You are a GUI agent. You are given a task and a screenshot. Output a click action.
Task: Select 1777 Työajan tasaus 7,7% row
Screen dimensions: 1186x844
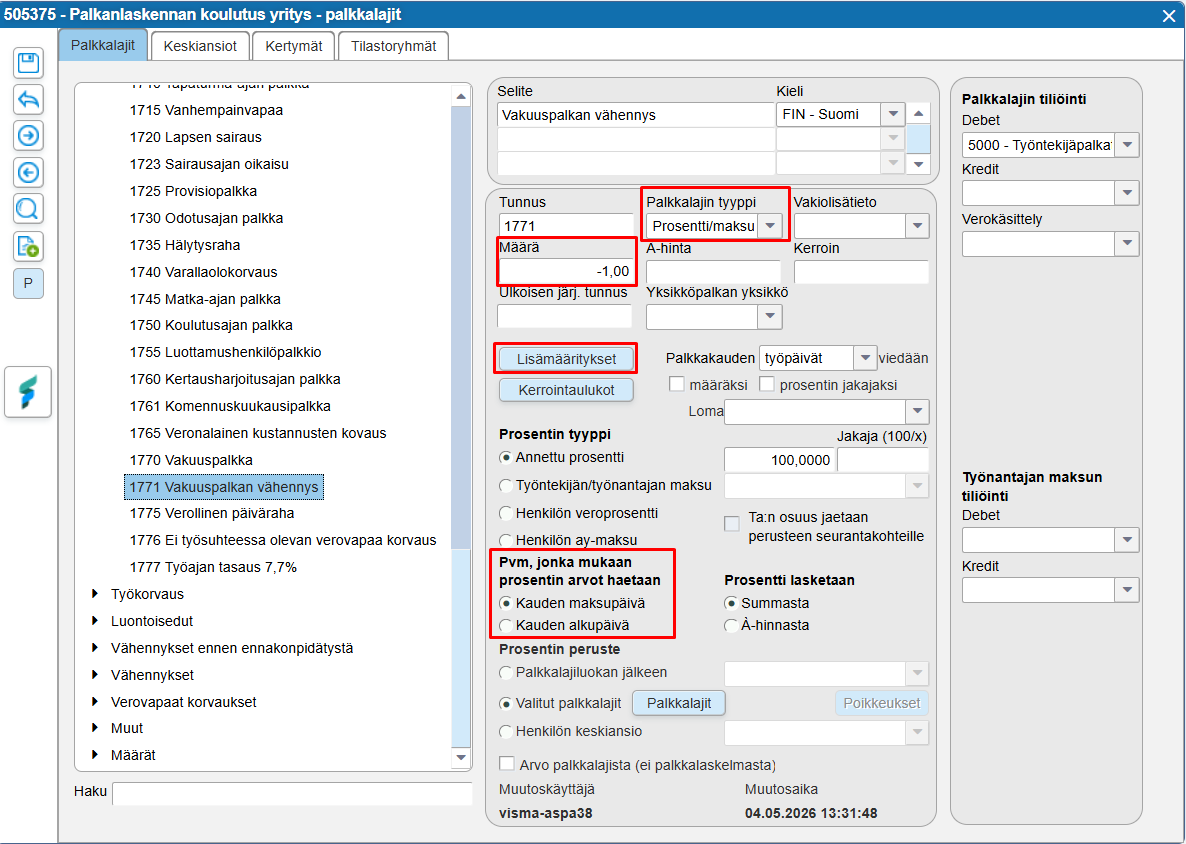[213, 567]
